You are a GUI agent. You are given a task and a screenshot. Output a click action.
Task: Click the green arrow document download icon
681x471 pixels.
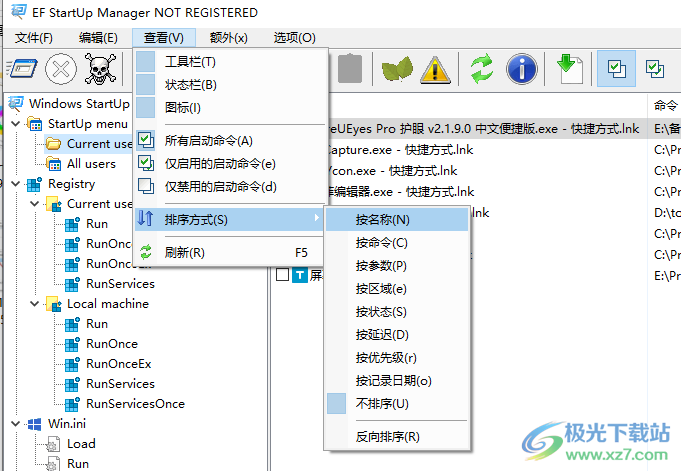pos(569,69)
